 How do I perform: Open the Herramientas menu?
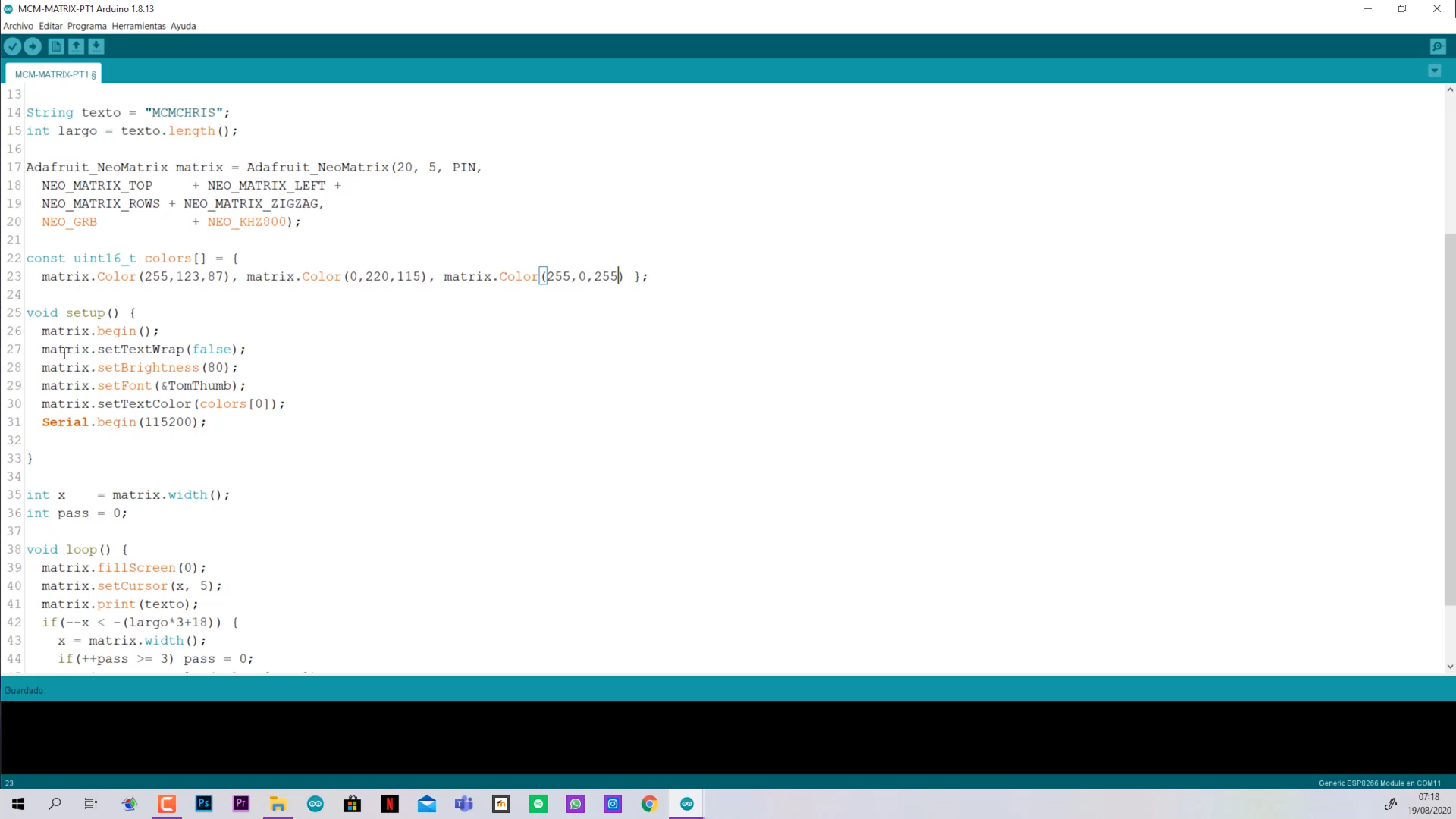click(x=139, y=26)
